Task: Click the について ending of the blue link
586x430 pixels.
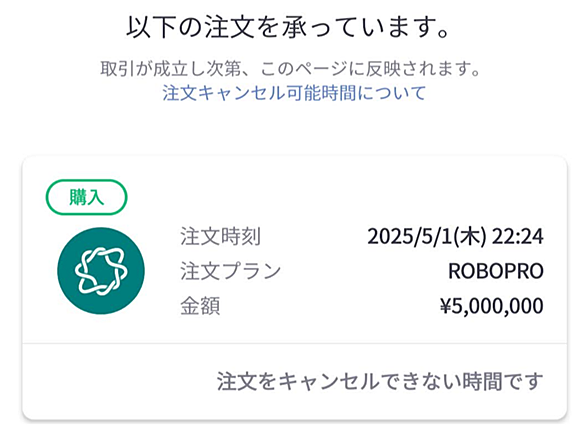Action: click(x=391, y=93)
